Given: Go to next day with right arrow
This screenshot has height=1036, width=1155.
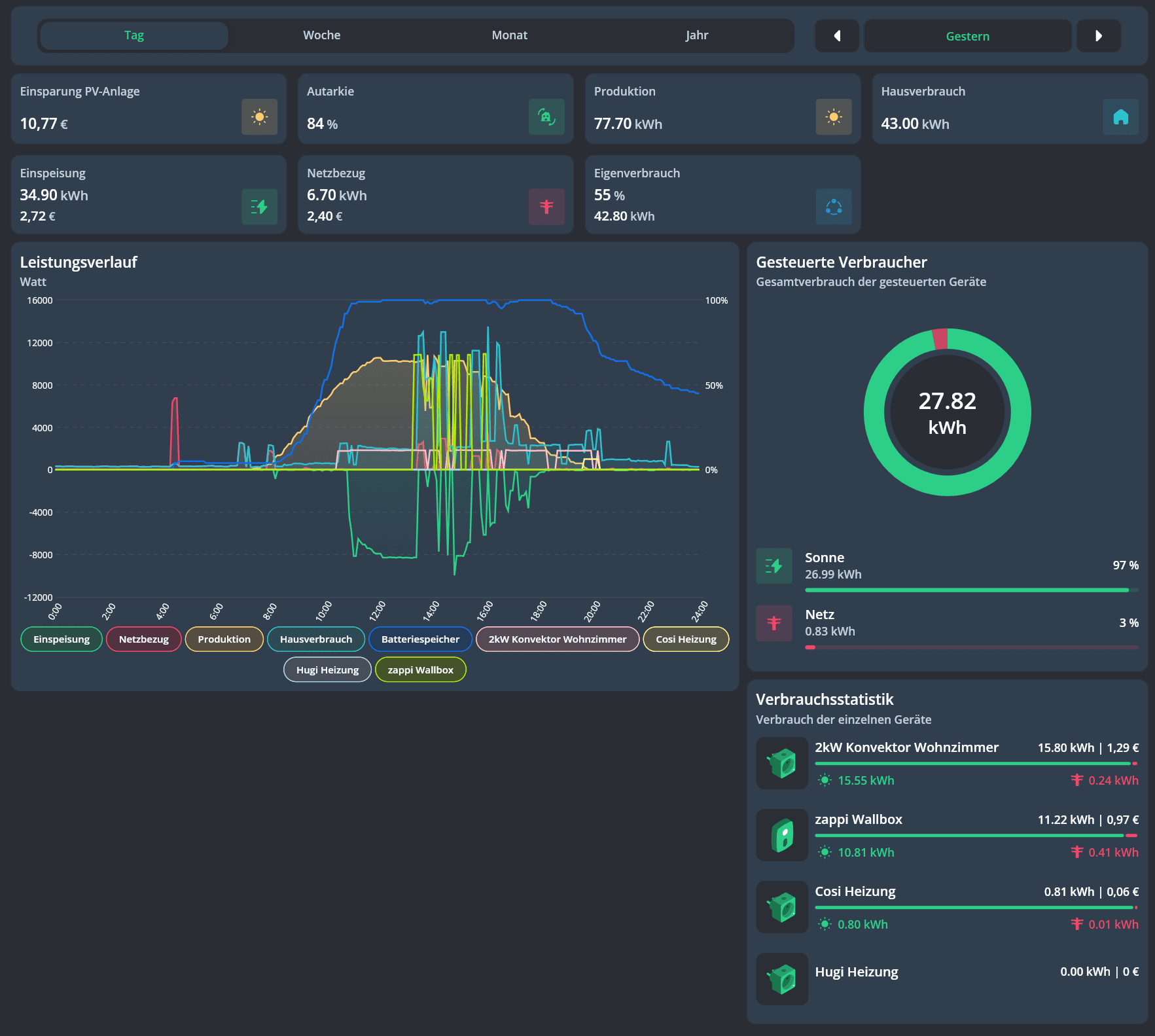Looking at the screenshot, I should (1099, 36).
